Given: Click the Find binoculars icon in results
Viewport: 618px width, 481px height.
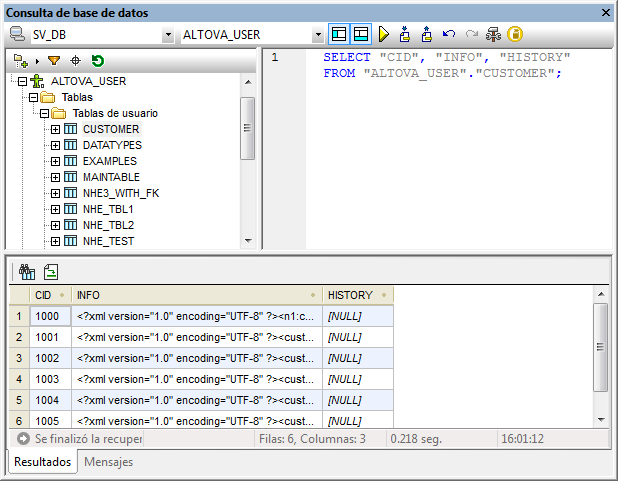Looking at the screenshot, I should [27, 271].
